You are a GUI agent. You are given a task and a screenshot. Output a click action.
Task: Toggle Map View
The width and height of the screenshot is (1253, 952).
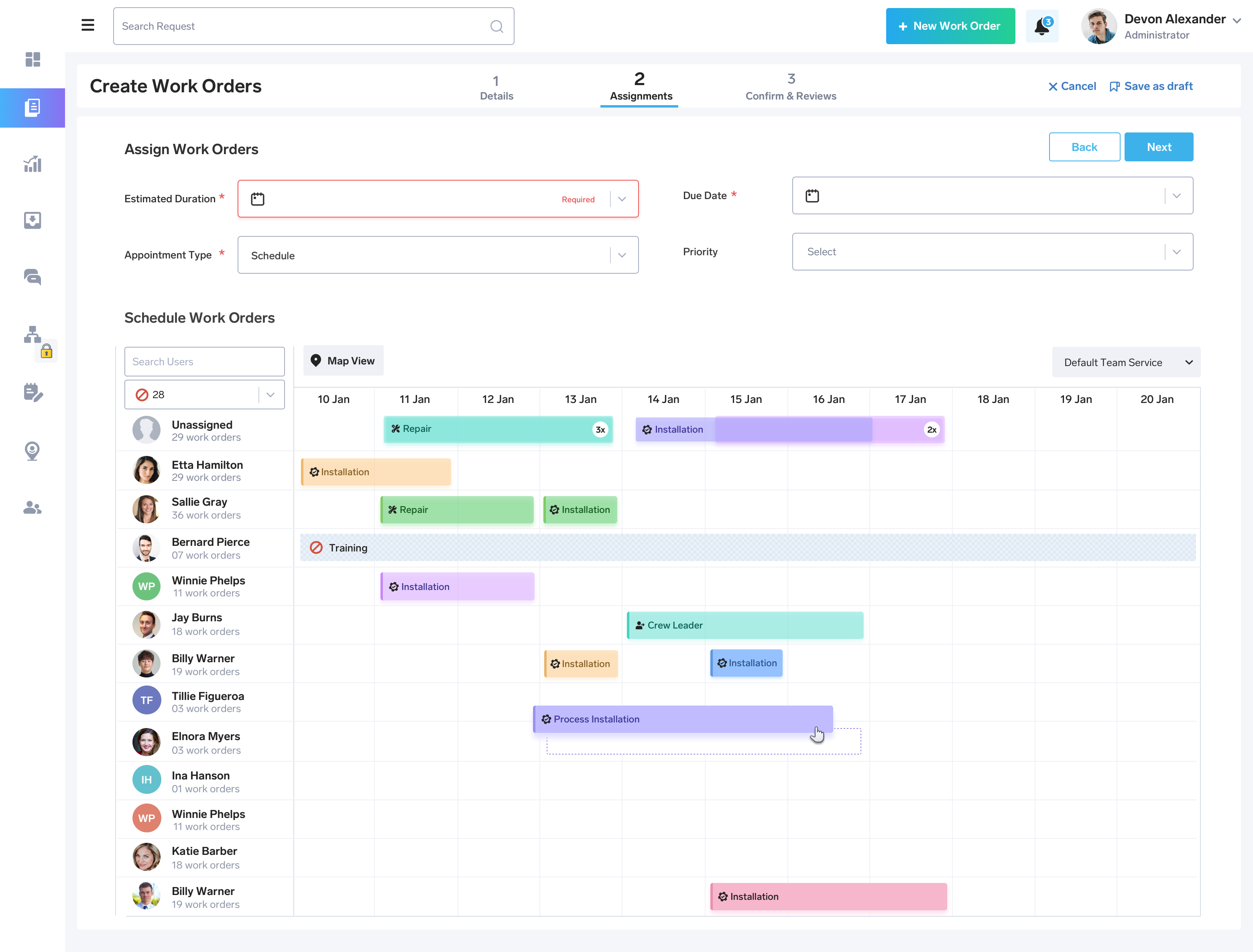pyautogui.click(x=343, y=360)
